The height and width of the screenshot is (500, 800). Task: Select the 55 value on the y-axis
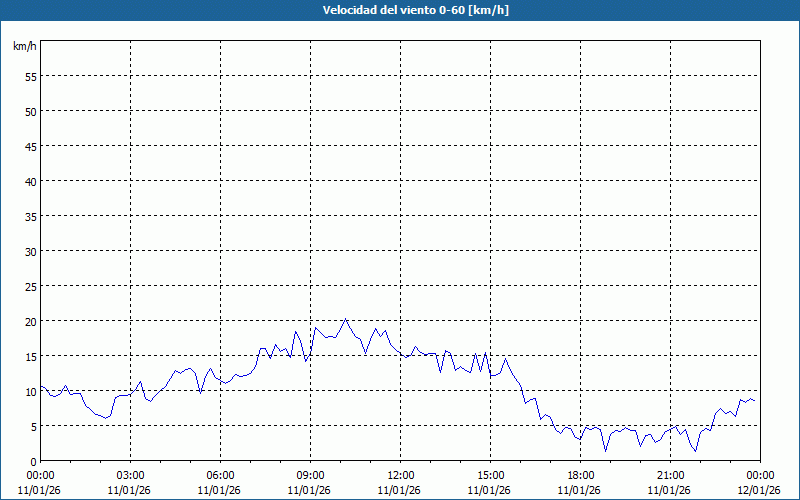(30, 76)
